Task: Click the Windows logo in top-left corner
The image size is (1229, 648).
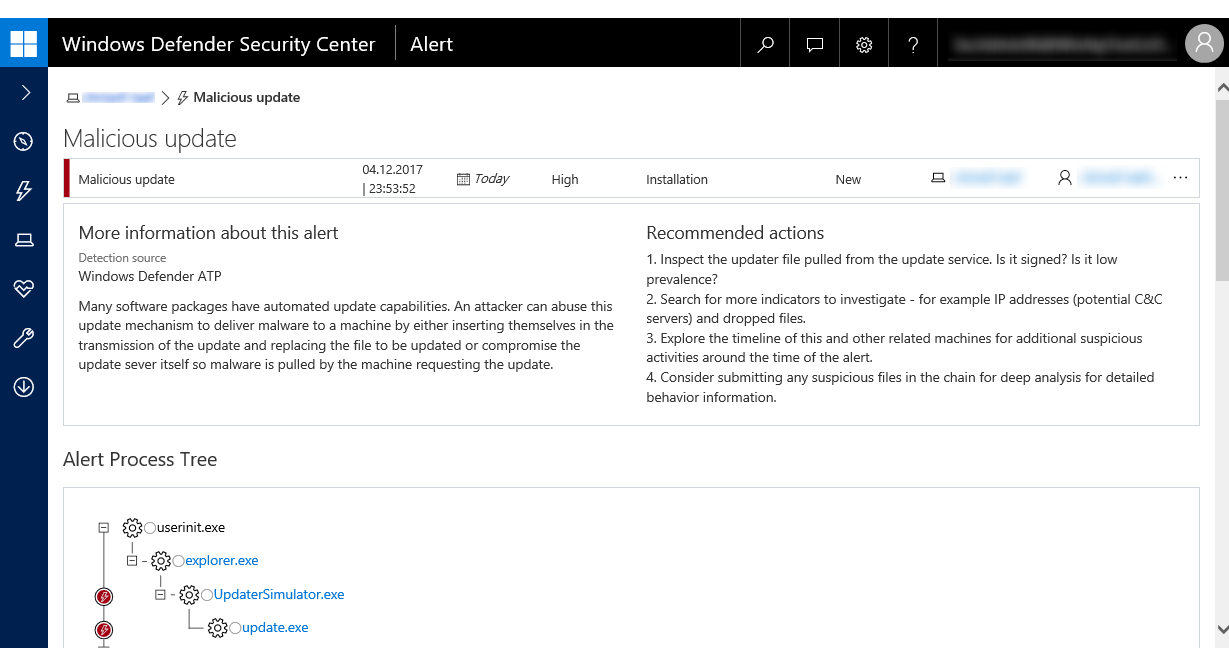Action: [x=23, y=44]
